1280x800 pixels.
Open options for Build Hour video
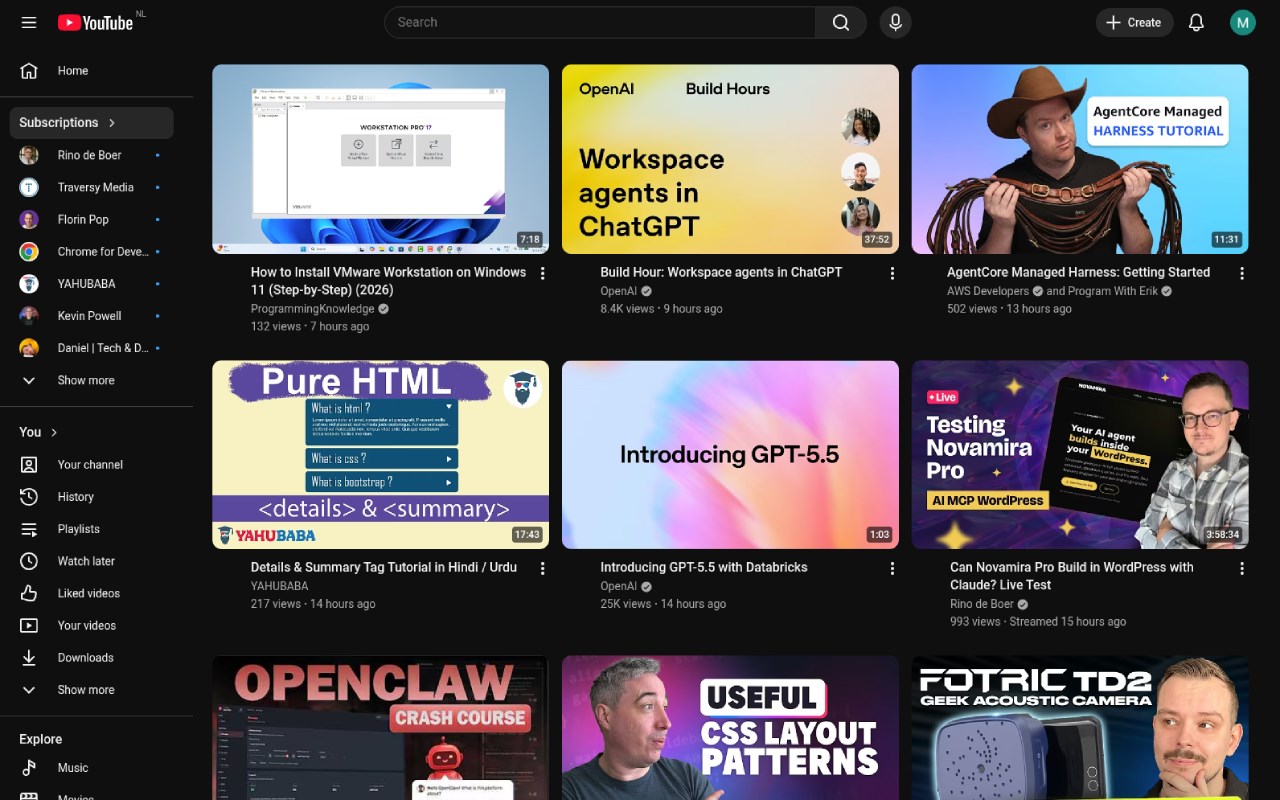tap(893, 273)
